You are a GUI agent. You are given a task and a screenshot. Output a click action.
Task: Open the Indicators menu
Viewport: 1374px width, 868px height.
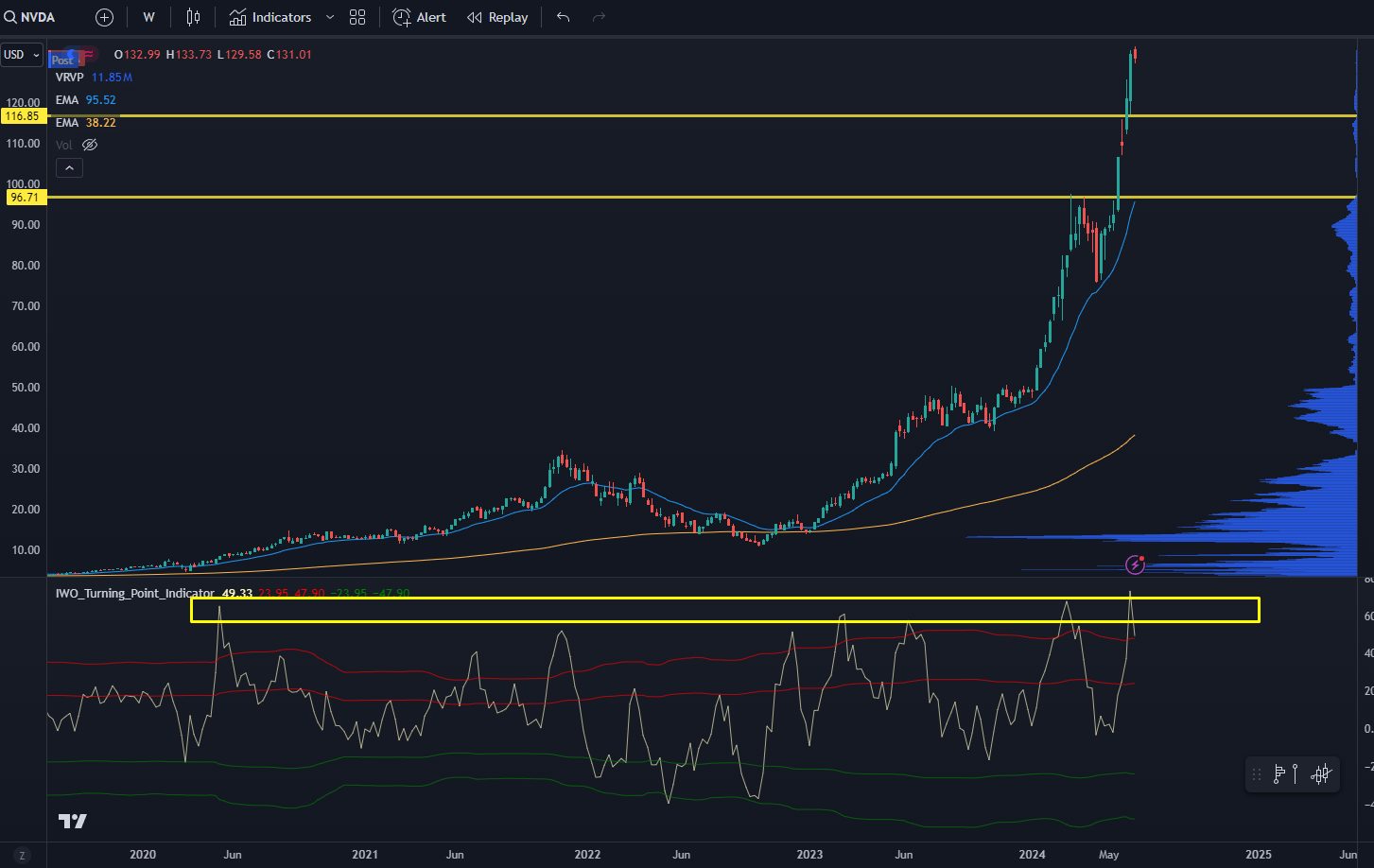point(270,16)
